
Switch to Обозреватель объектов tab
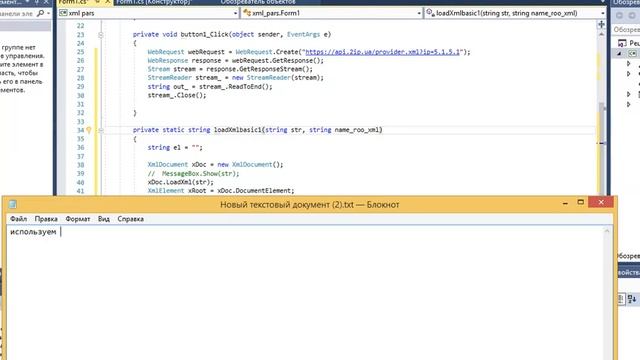click(258, 2)
